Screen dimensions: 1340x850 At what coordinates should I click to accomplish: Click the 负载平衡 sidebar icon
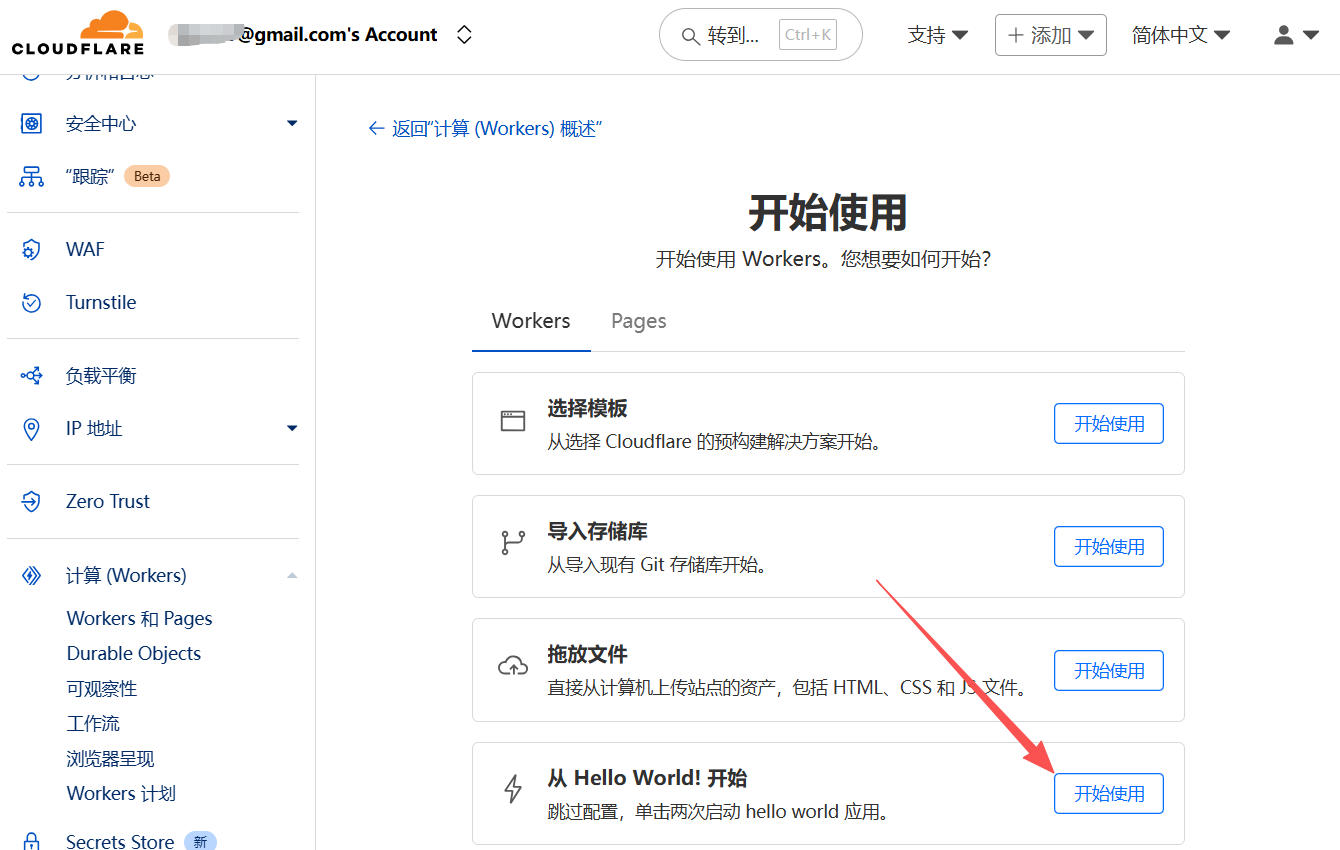pos(32,376)
